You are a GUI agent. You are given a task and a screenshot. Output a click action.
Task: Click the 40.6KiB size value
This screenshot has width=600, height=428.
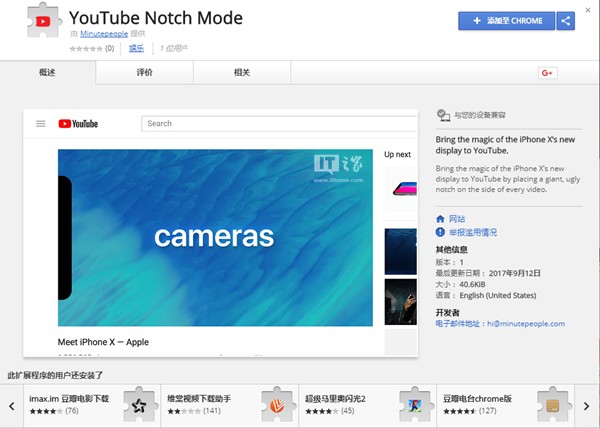point(472,284)
